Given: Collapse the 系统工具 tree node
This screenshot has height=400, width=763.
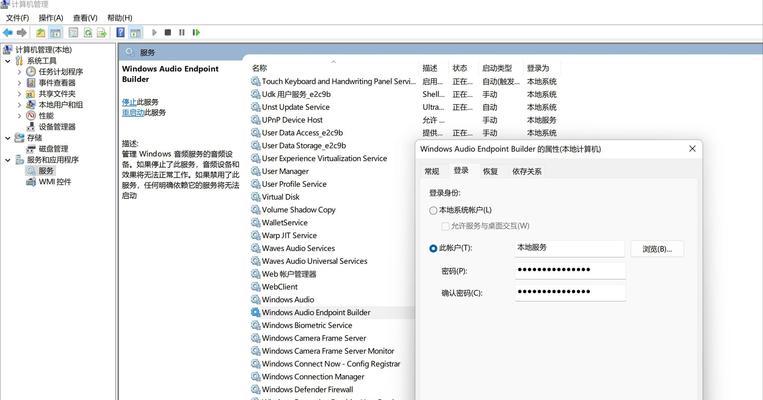Looking at the screenshot, I should pos(8,61).
